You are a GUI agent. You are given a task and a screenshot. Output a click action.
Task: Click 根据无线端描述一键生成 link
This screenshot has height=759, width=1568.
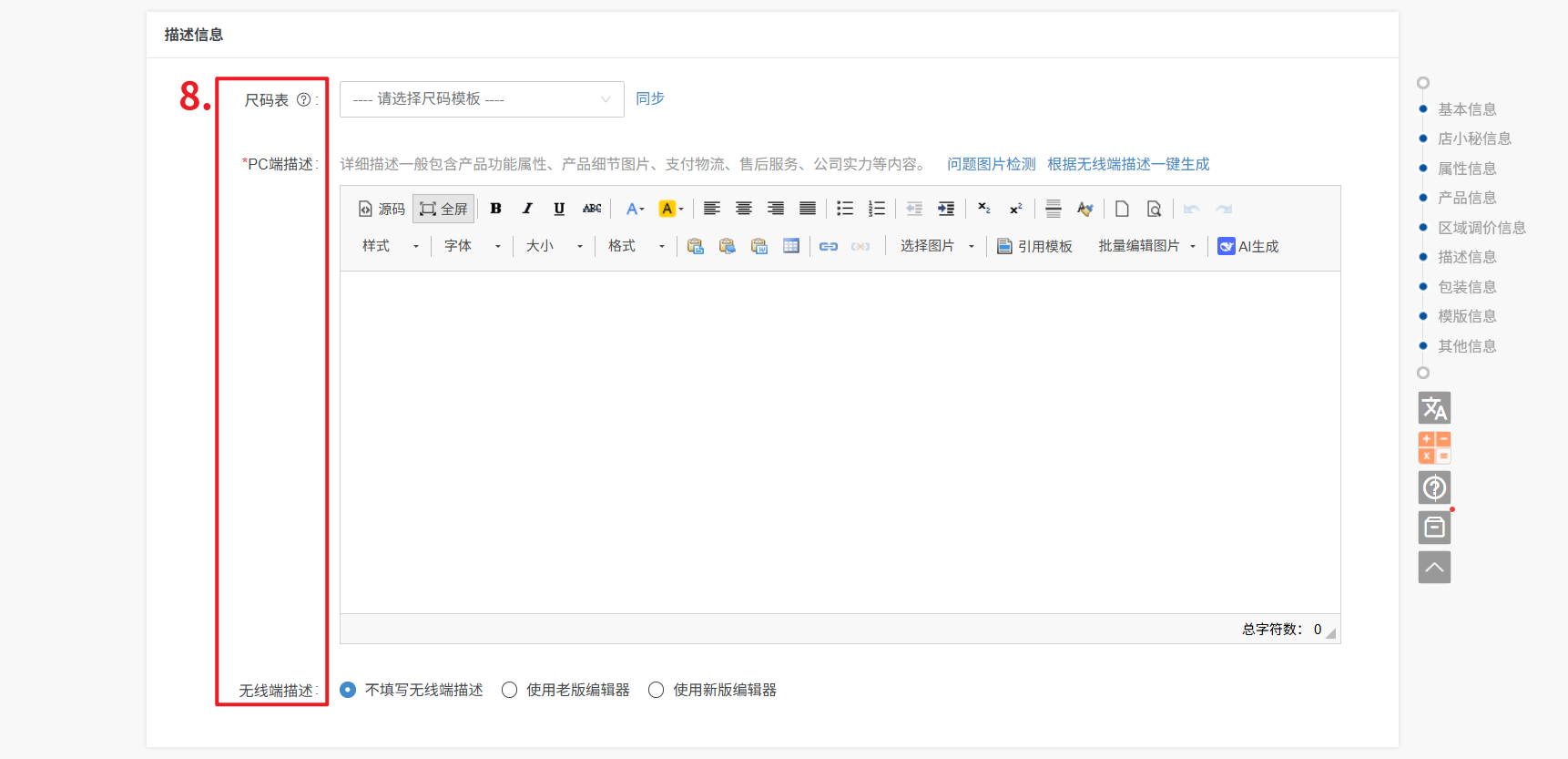coord(1127,164)
